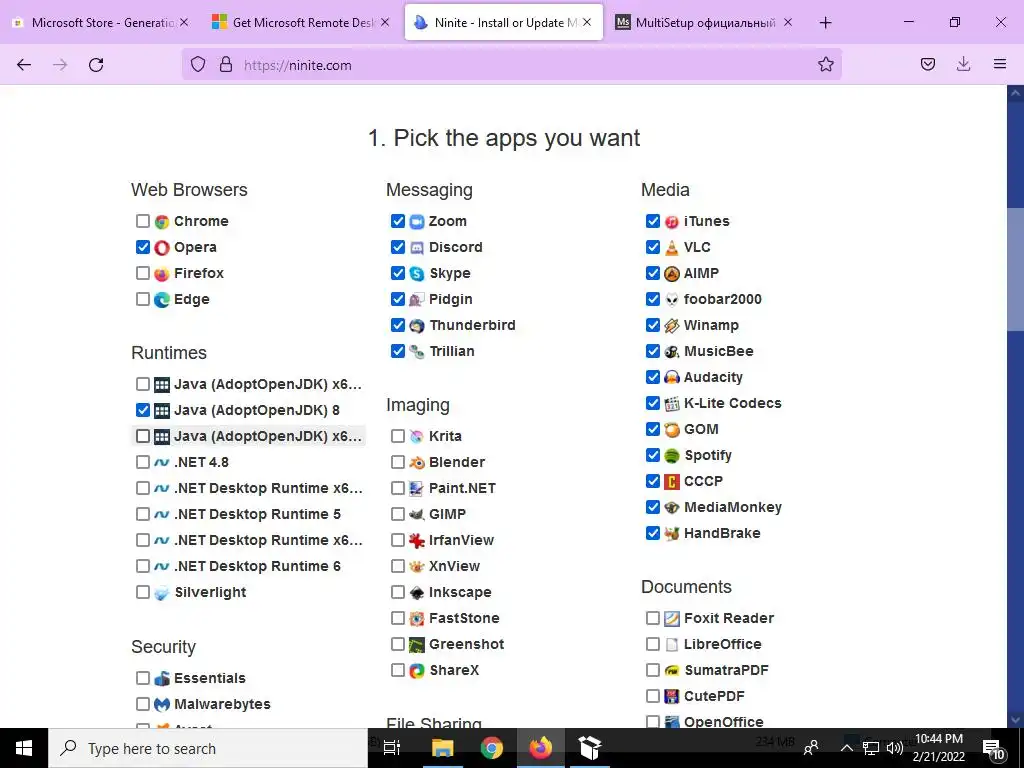The image size is (1024, 768).
Task: Go back to the previous page
Action: pyautogui.click(x=24, y=65)
